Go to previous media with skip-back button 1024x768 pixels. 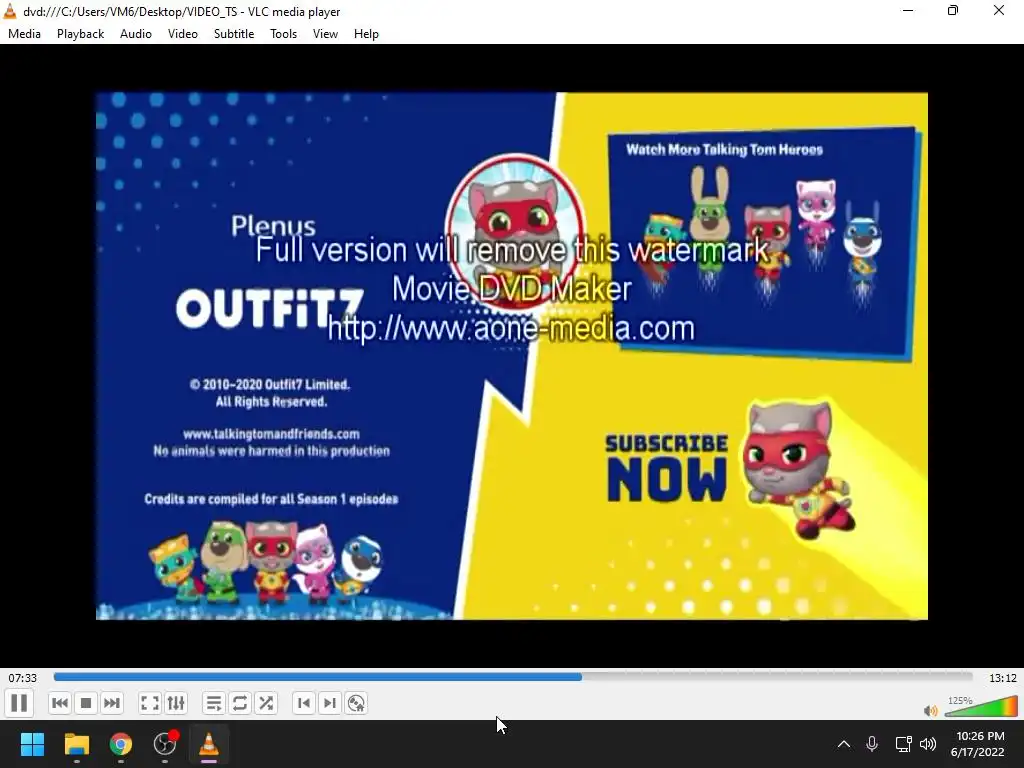coord(59,703)
